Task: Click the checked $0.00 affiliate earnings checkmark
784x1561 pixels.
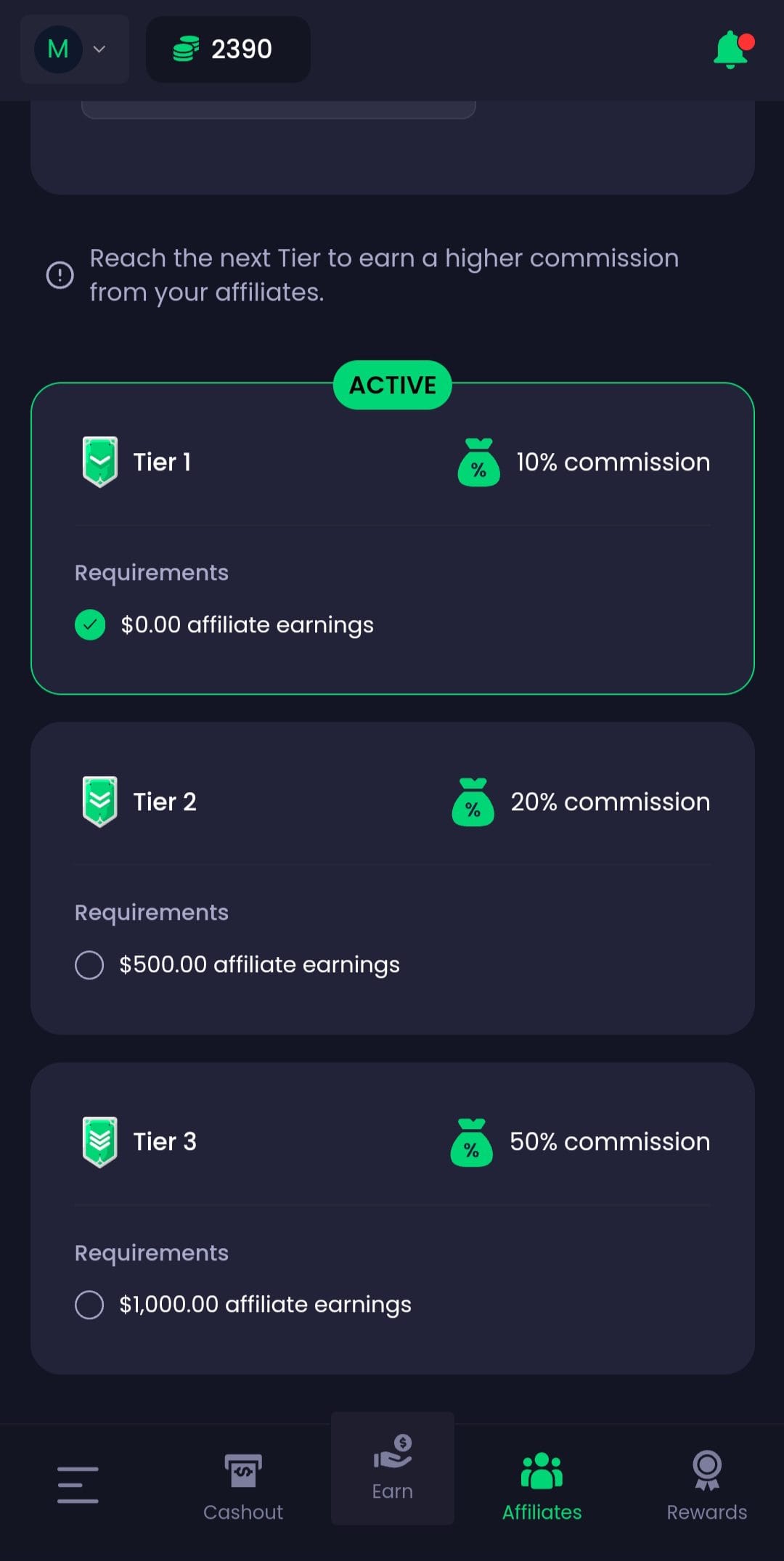Action: tap(90, 624)
